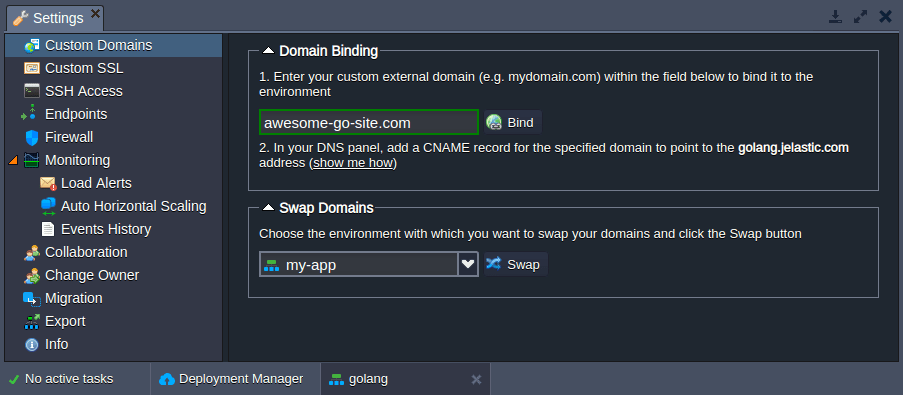Click the Migration icon in sidebar
Screen dimensions: 903x395
pos(32,299)
